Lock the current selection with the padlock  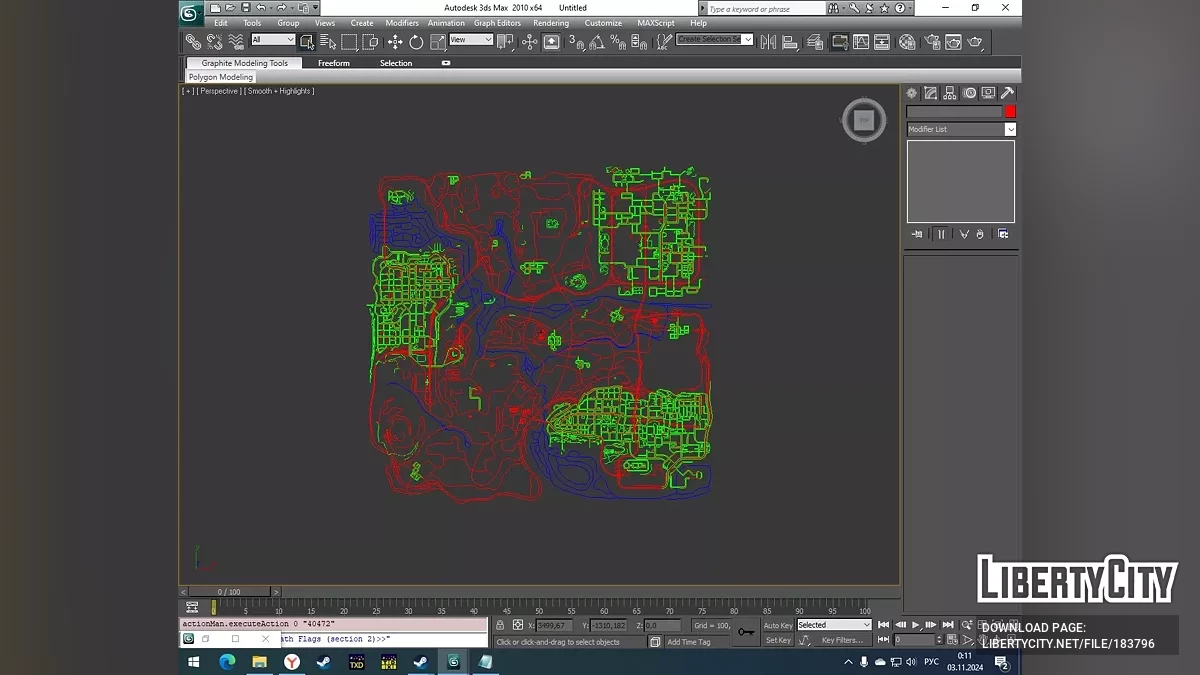tap(500, 625)
